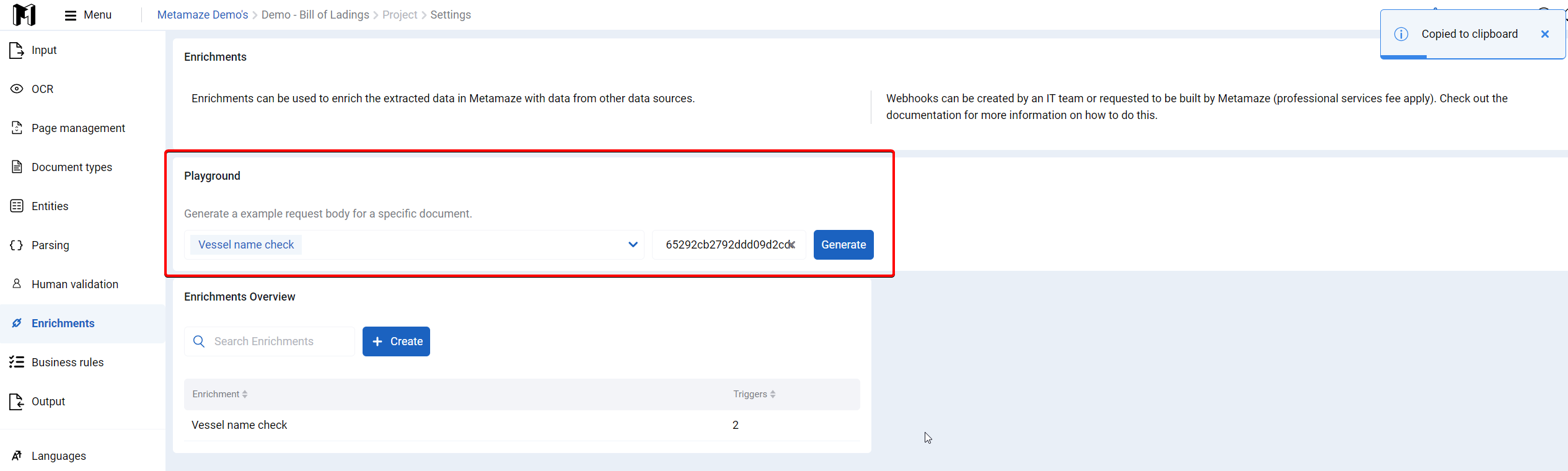
Task: Click the Settings breadcrumb text
Action: 451,15
